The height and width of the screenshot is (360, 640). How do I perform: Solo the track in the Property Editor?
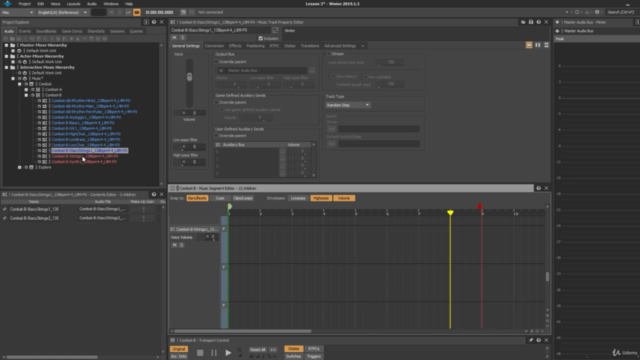coord(182,38)
